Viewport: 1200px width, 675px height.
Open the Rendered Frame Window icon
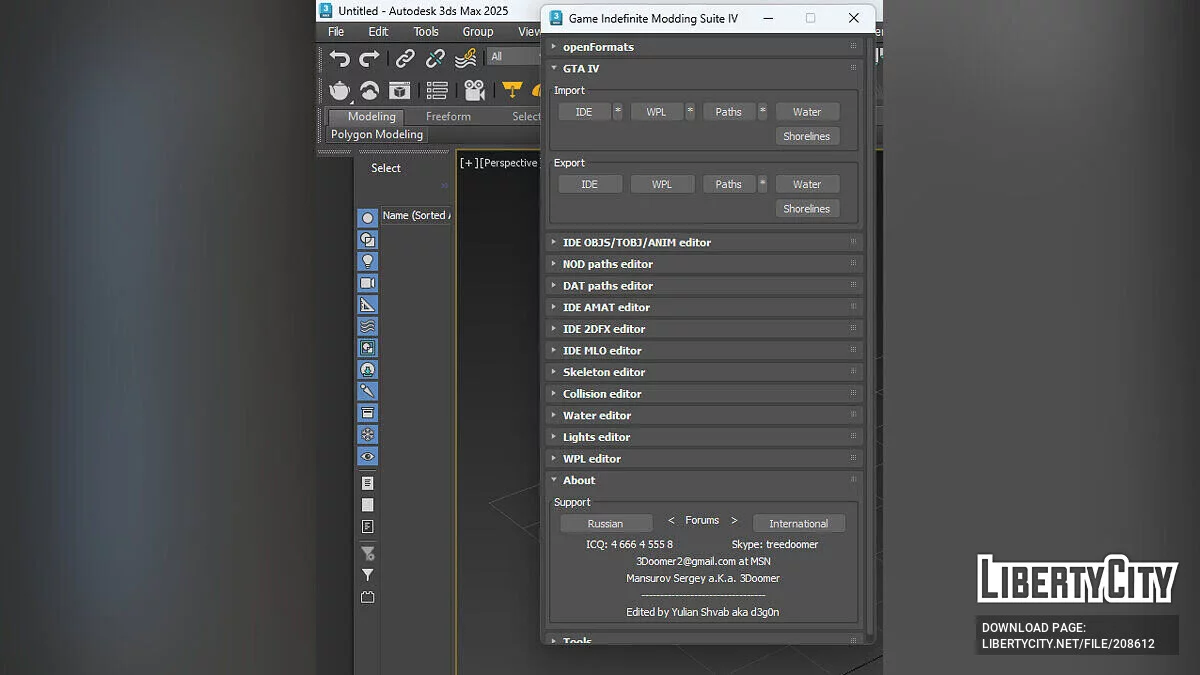pos(399,91)
